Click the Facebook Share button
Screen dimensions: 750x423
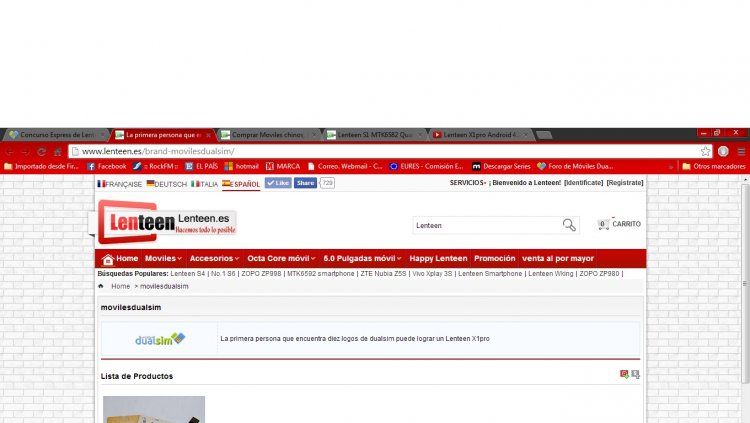[305, 183]
